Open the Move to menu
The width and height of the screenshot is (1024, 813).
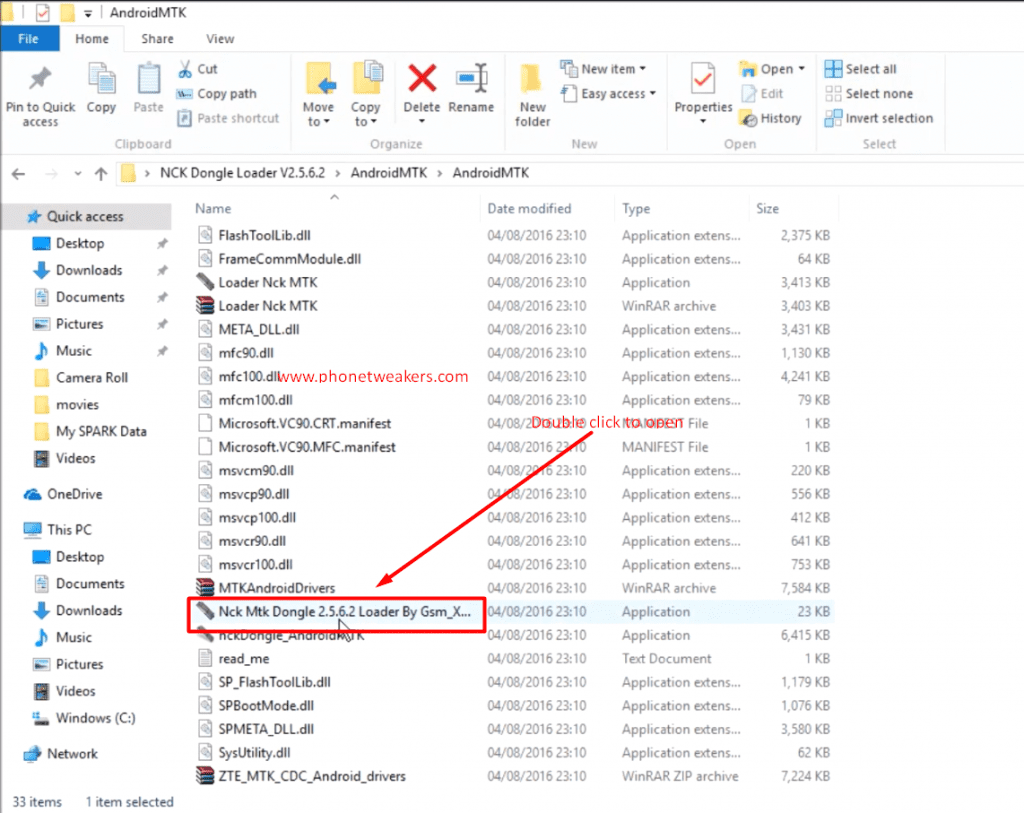[319, 95]
